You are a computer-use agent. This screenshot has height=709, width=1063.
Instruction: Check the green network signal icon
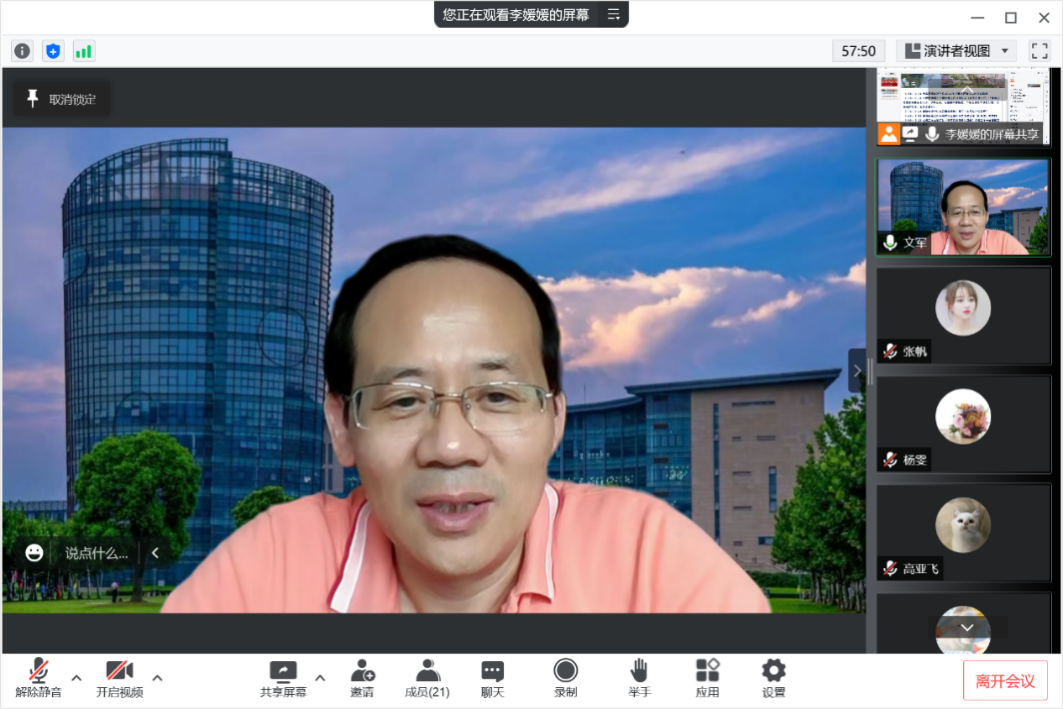(x=83, y=51)
